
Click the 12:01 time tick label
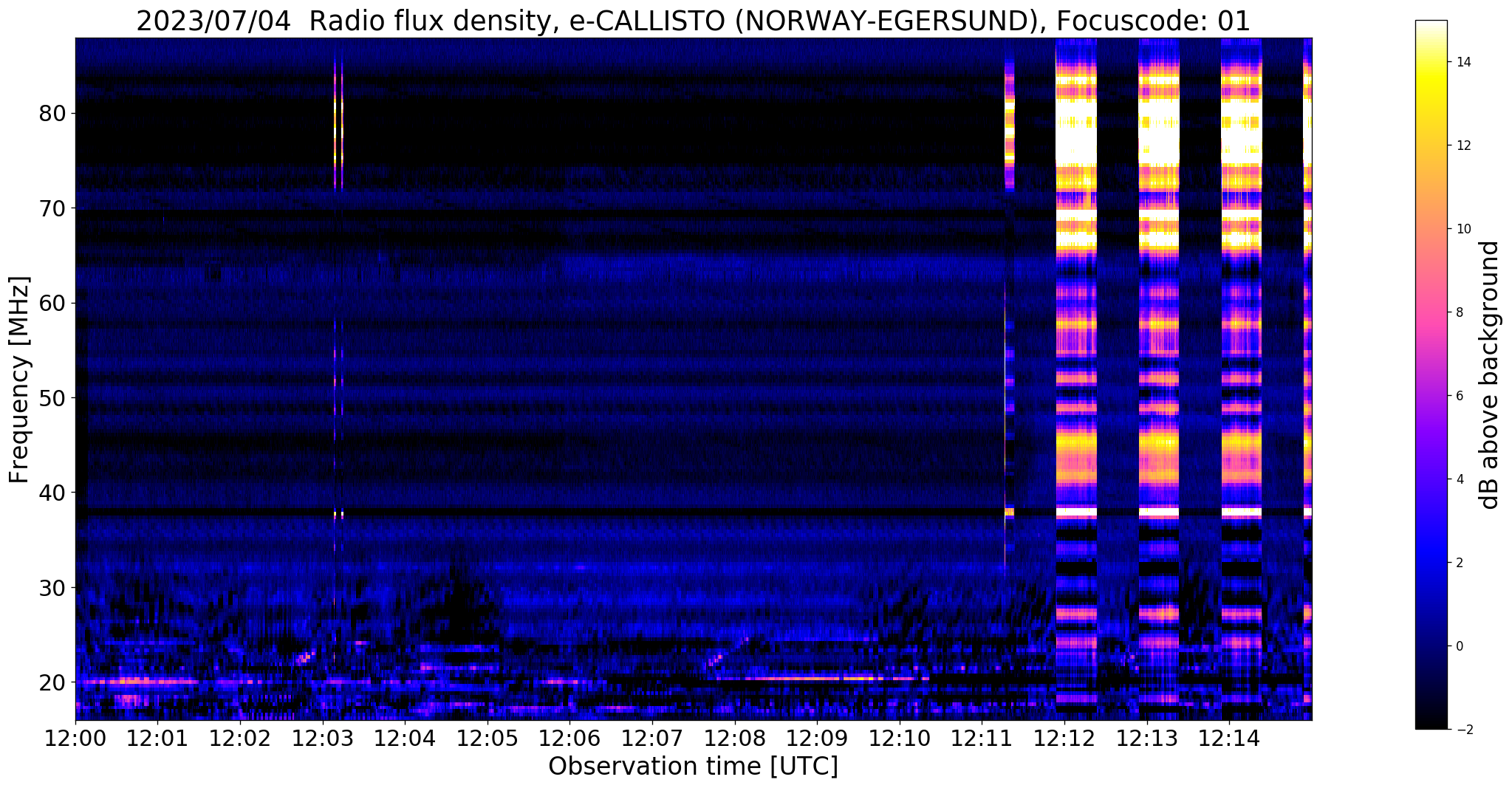point(157,738)
